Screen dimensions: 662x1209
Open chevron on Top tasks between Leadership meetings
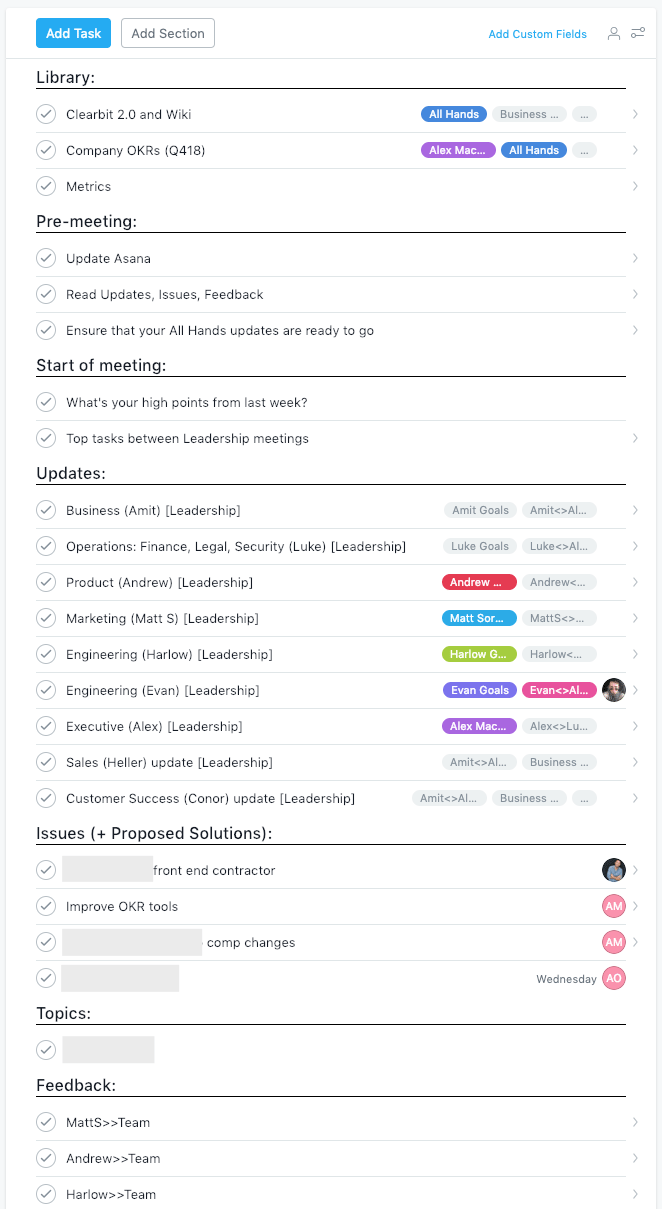tap(635, 438)
